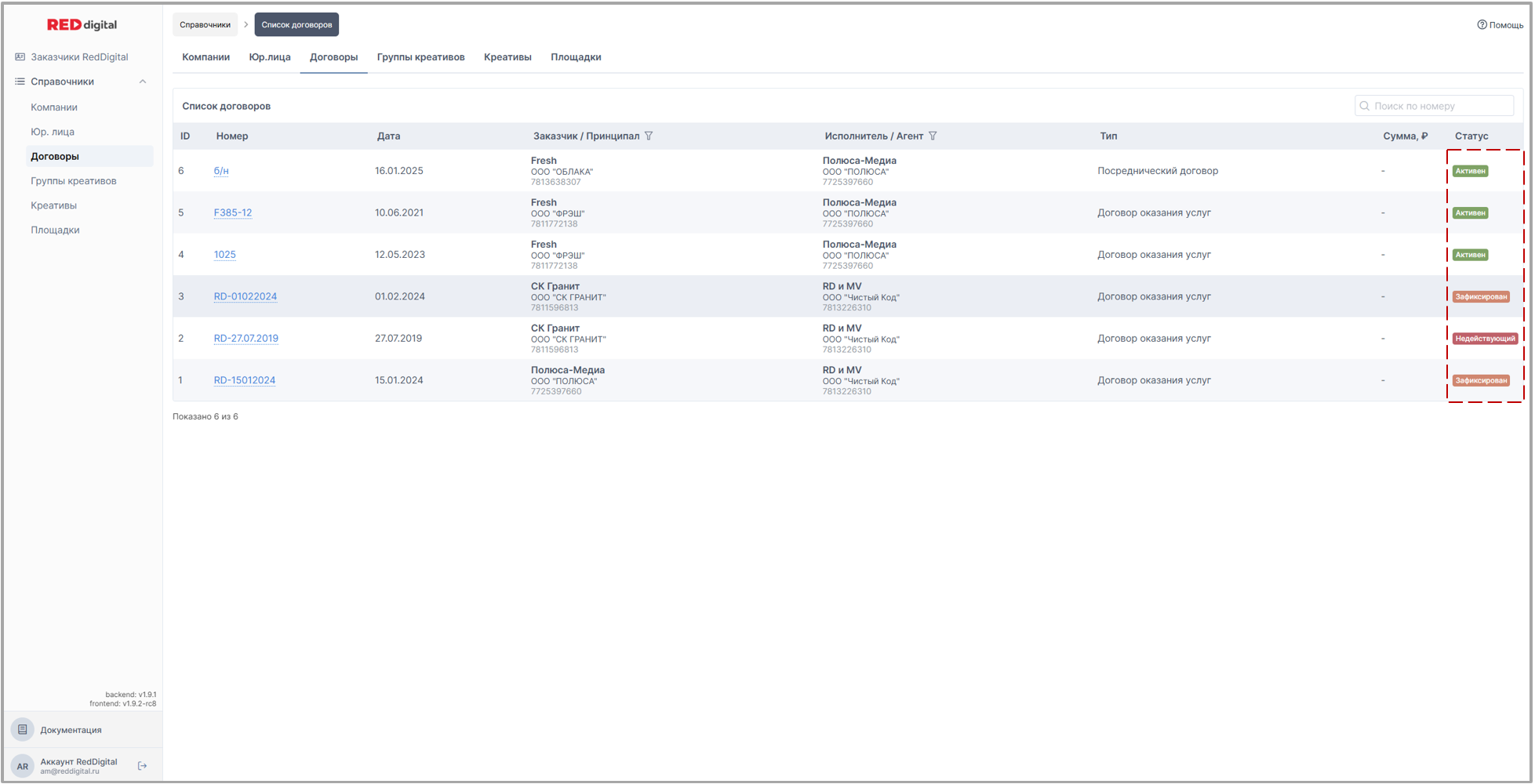
Task: Open contract RD-27.07.2019 link
Action: pos(246,339)
